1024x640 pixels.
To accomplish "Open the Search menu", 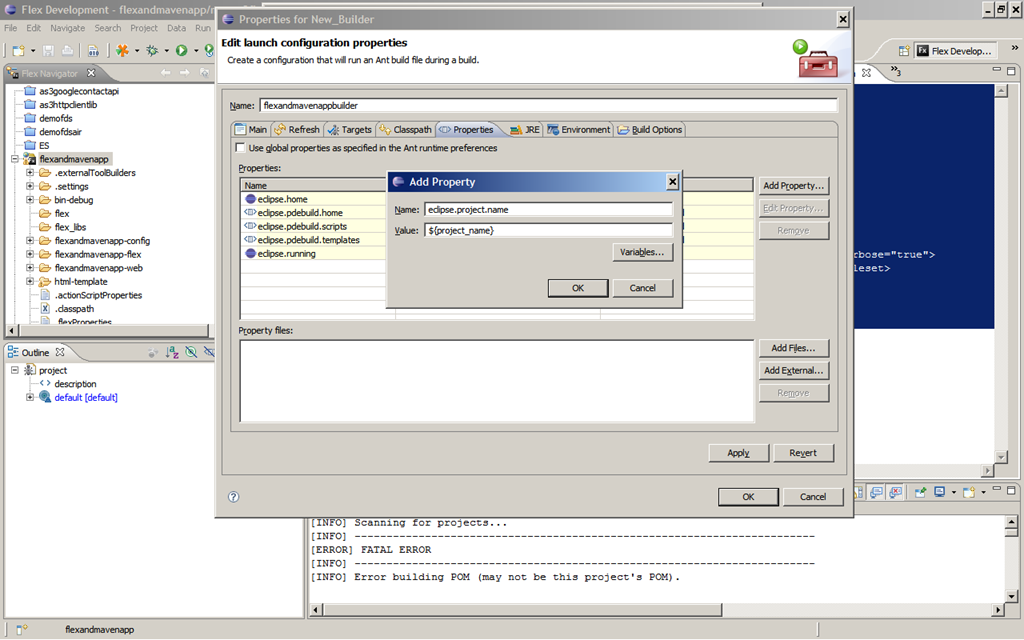I will coord(108,28).
